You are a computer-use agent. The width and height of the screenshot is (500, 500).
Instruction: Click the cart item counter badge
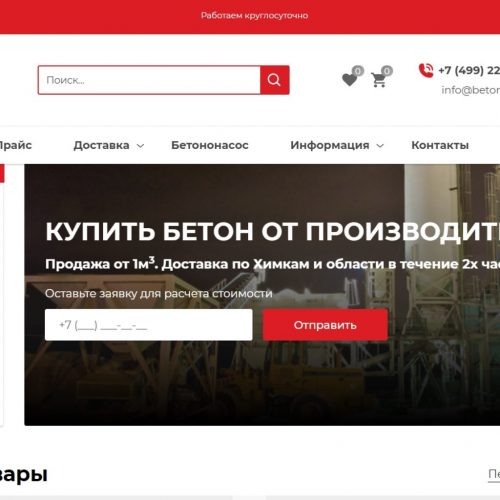click(x=387, y=71)
